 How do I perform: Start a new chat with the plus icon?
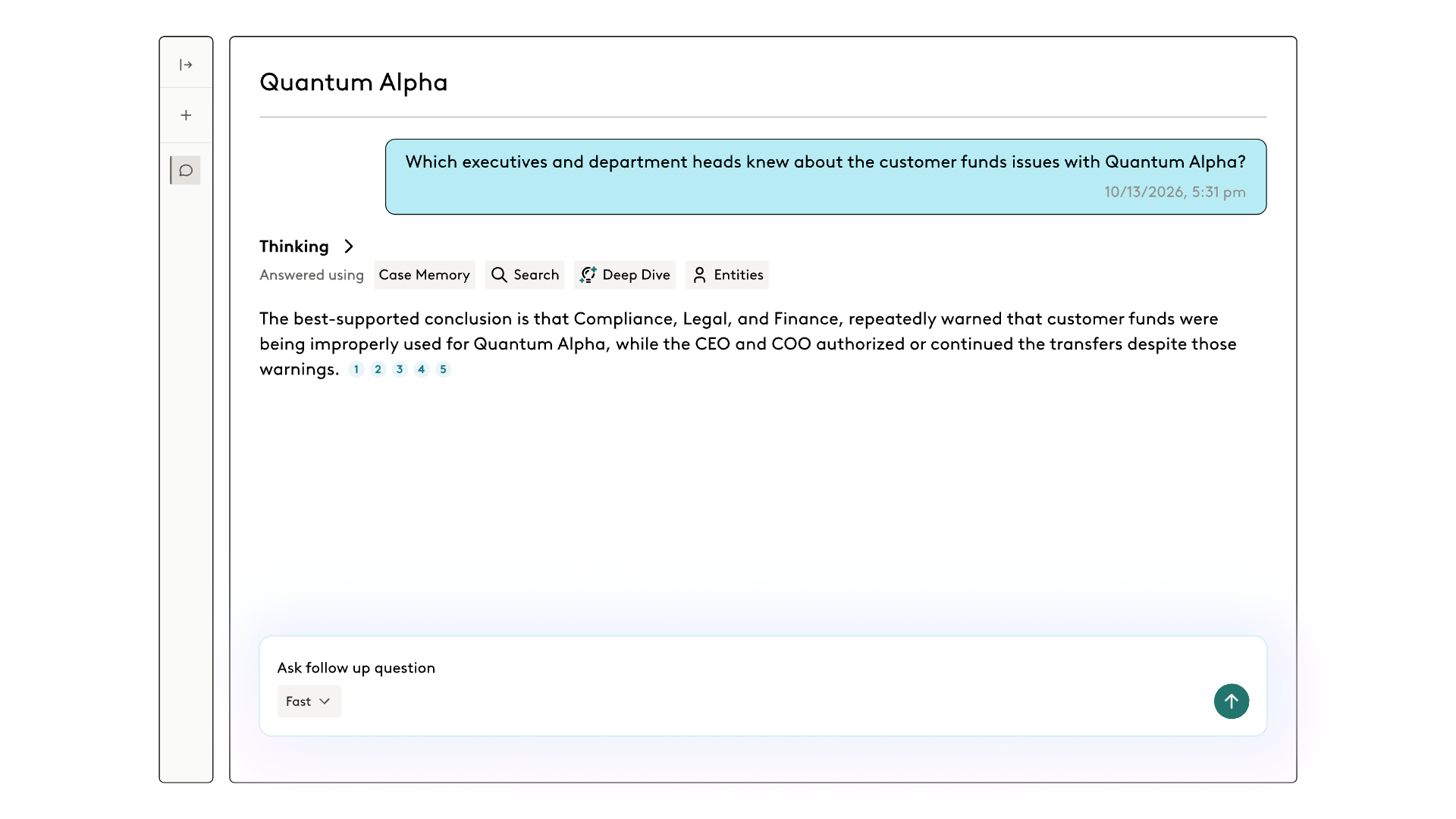click(186, 115)
